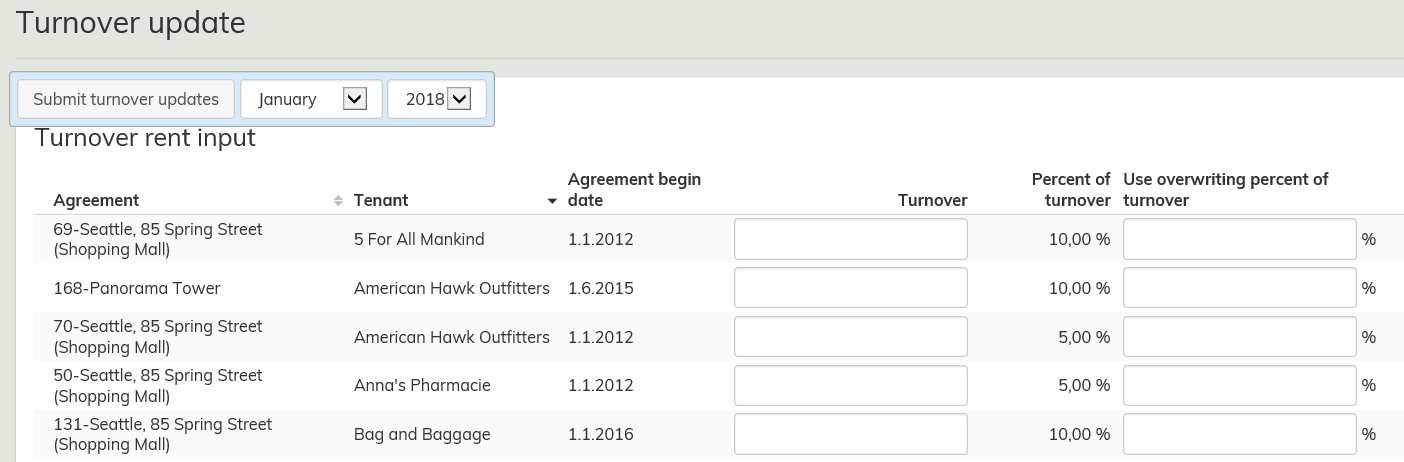Image resolution: width=1404 pixels, height=462 pixels.
Task: Click the Percent of turnover column header
Action: click(x=1070, y=189)
